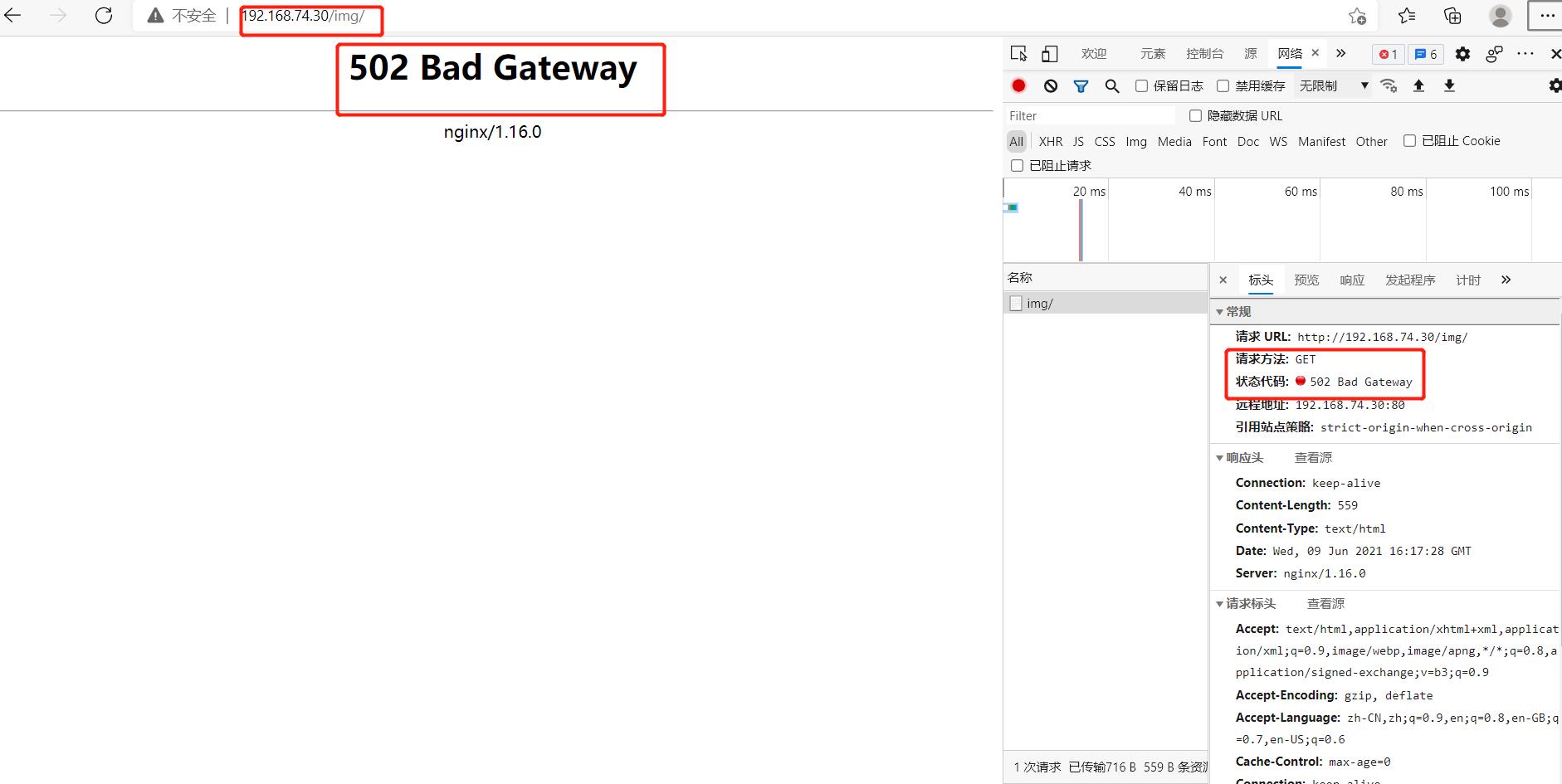Open the 无限制 throttling dropdown

(x=1333, y=85)
